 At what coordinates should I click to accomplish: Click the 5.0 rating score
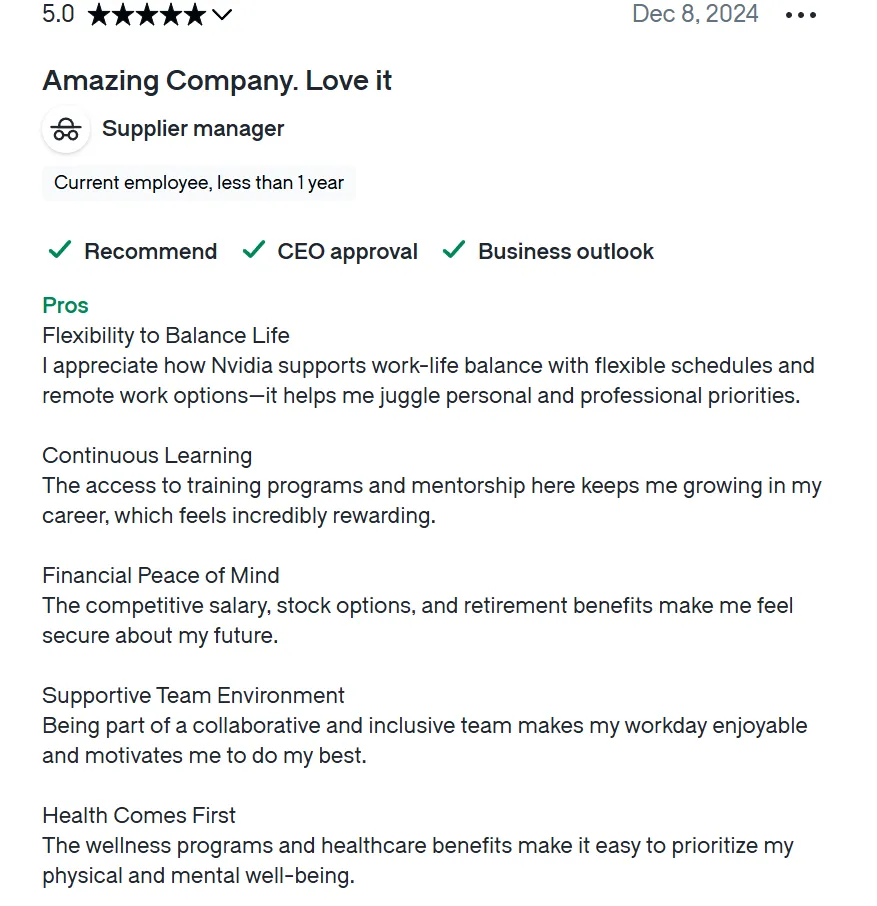[58, 14]
